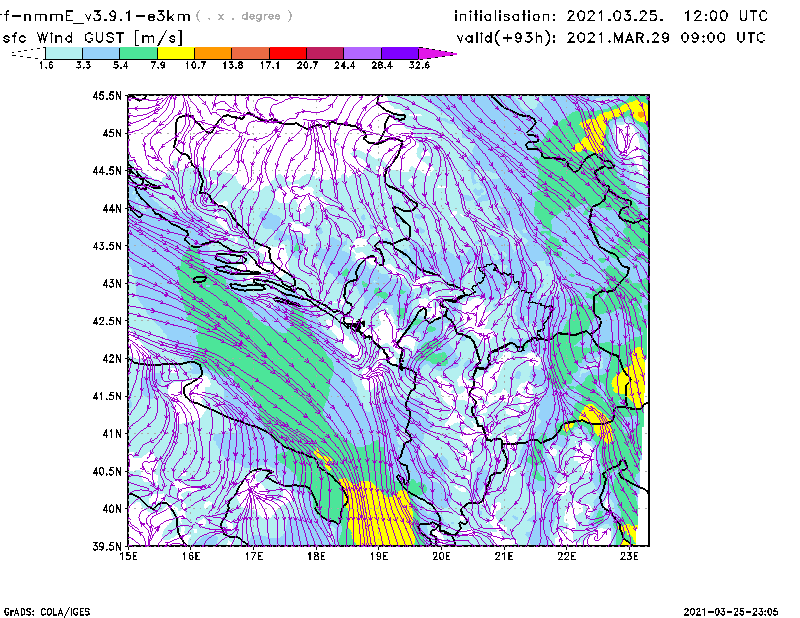Viewport: 800px width, 618px height.
Task: Pick the salmon legend swatch after 13.8
Action: click(251, 53)
